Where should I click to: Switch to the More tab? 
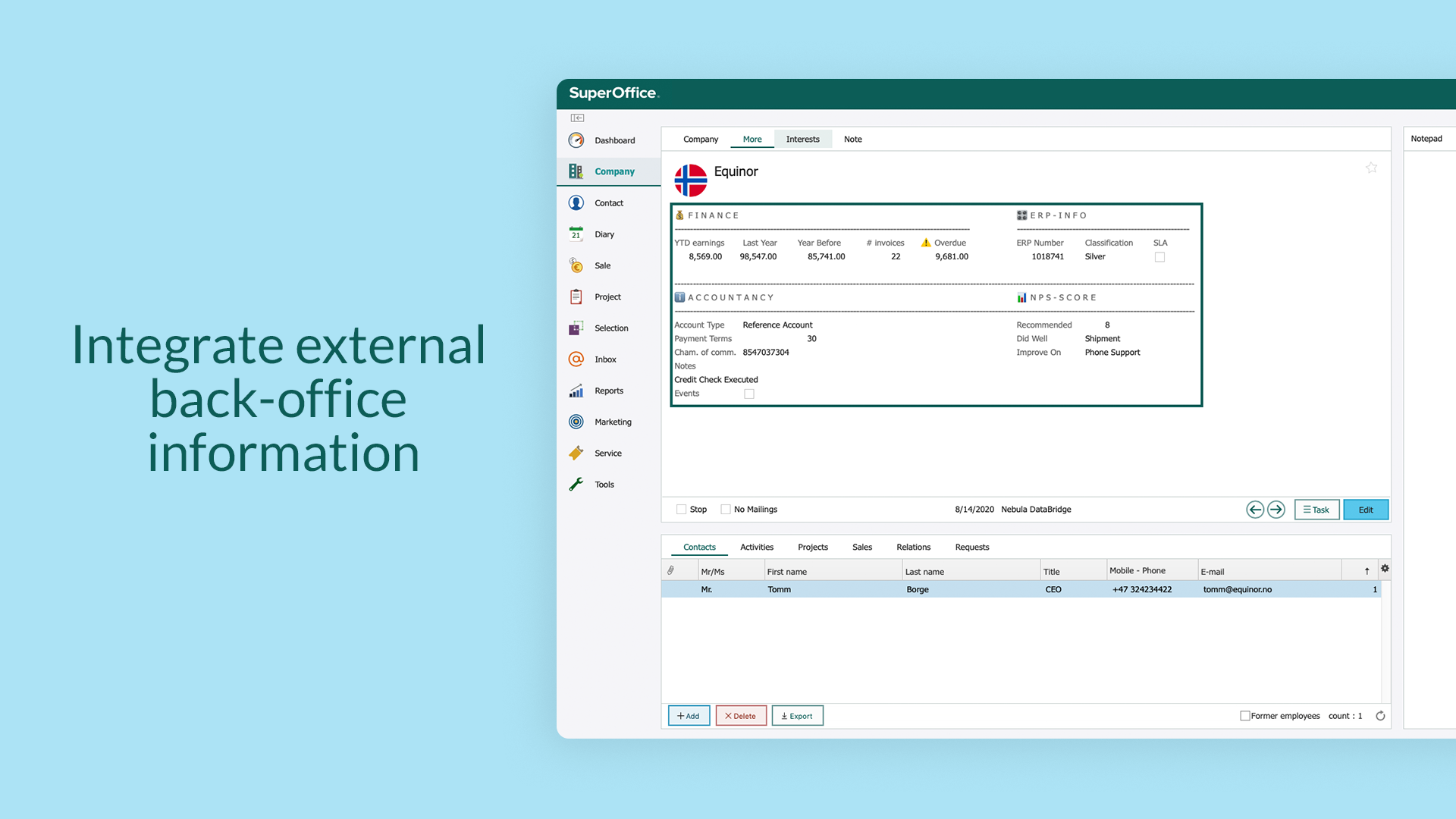(x=752, y=140)
